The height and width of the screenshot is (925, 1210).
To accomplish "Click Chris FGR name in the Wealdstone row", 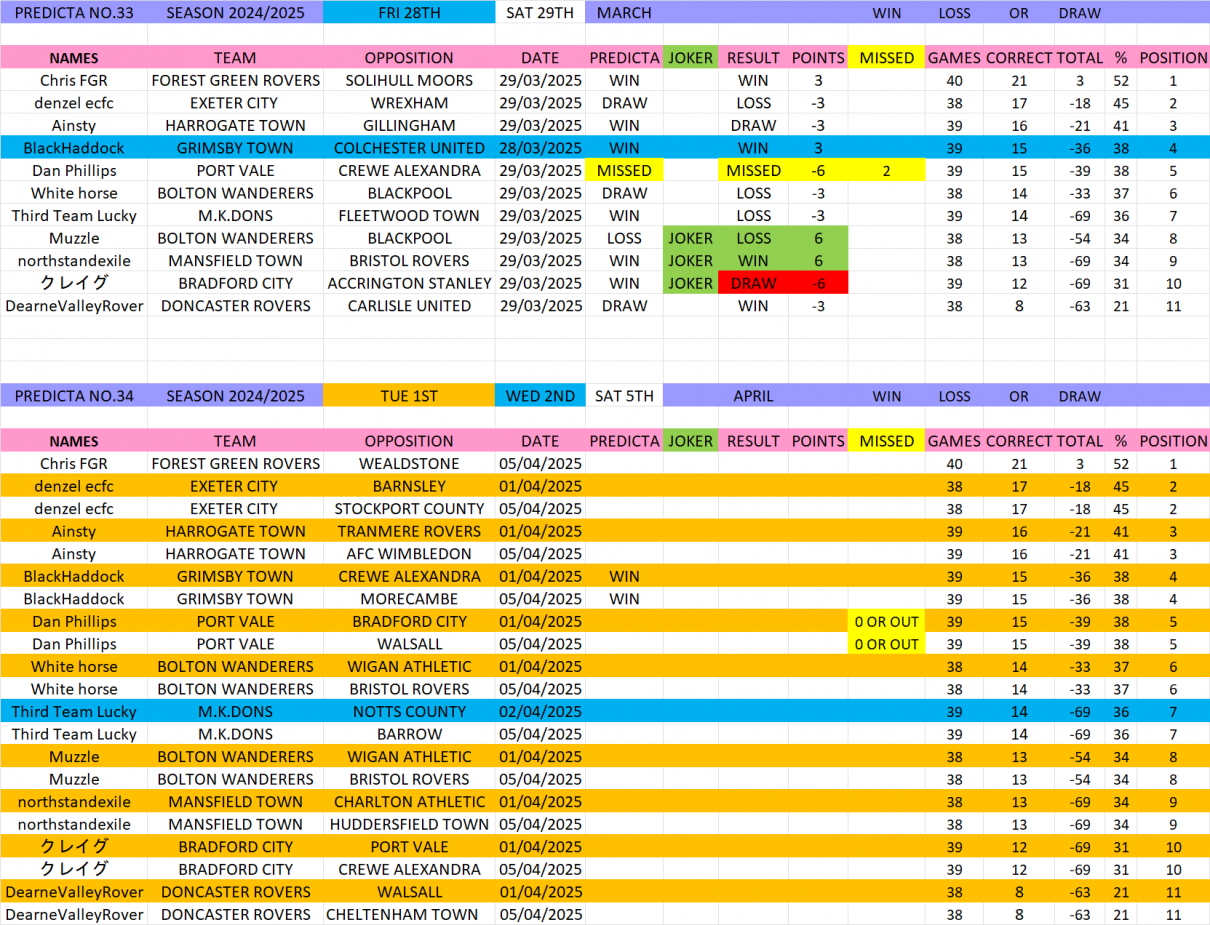I will 74,464.
